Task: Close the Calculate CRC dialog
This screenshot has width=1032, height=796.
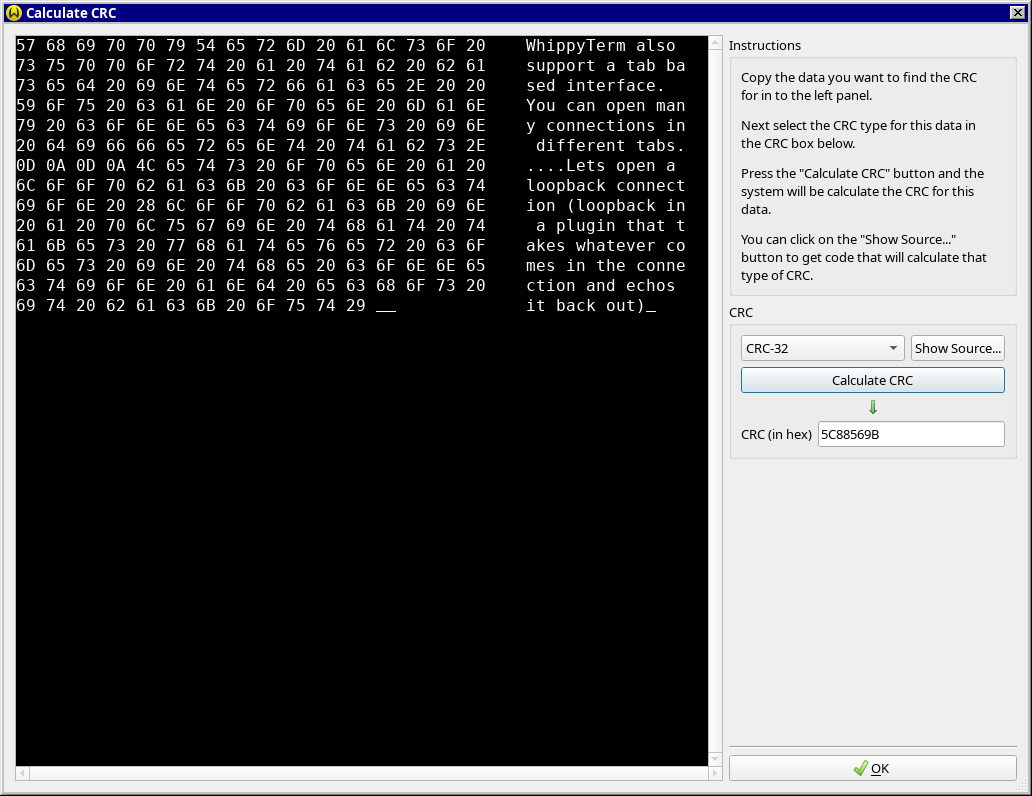Action: click(x=1018, y=13)
